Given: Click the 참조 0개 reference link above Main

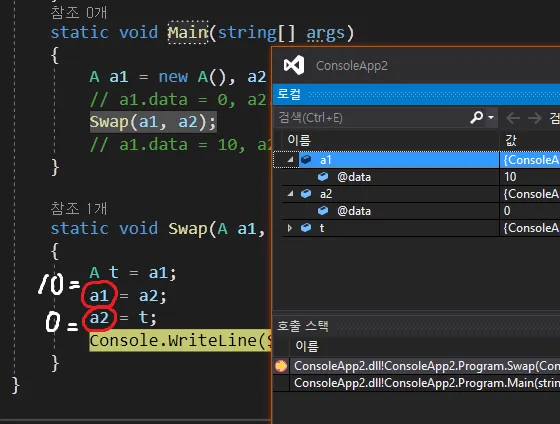Looking at the screenshot, I should (79, 13).
